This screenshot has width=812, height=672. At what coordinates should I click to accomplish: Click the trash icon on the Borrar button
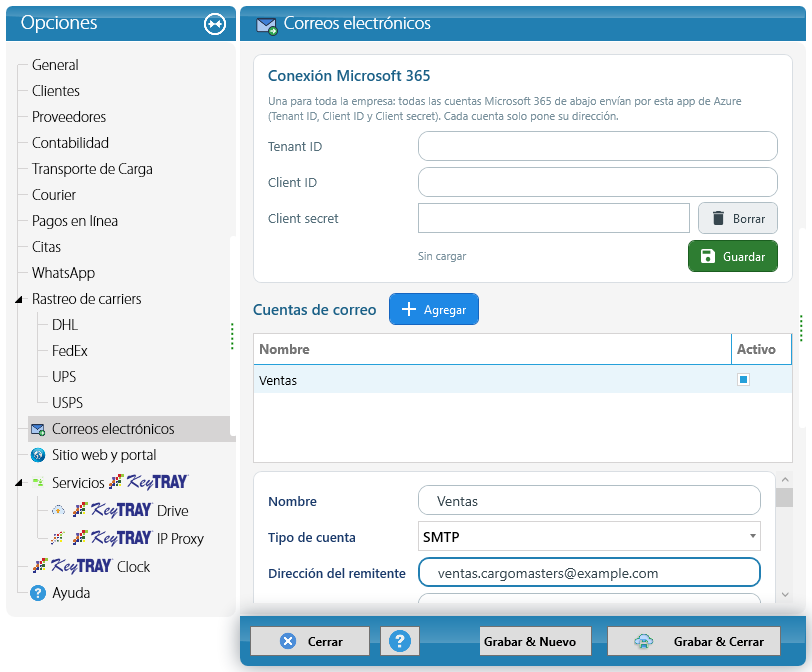click(718, 218)
